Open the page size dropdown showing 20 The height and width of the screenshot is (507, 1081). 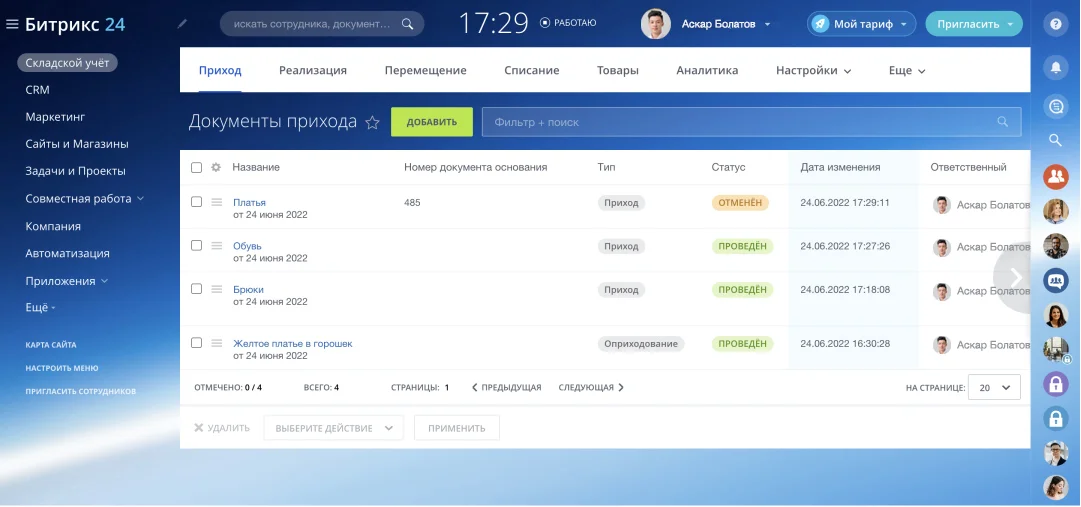tap(994, 388)
